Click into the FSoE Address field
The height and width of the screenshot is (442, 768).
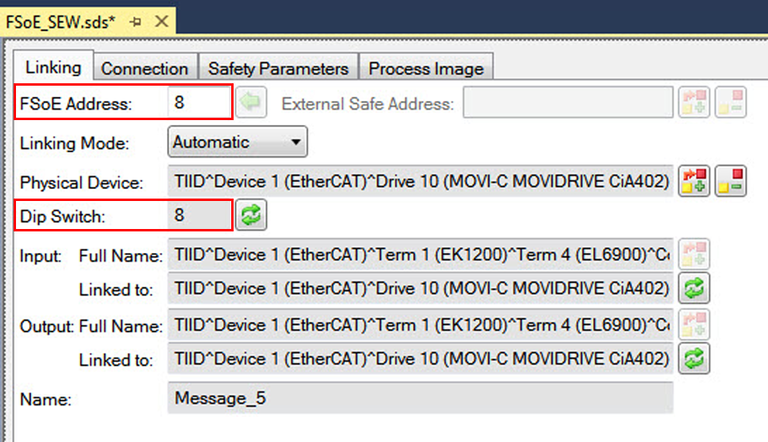pos(199,102)
